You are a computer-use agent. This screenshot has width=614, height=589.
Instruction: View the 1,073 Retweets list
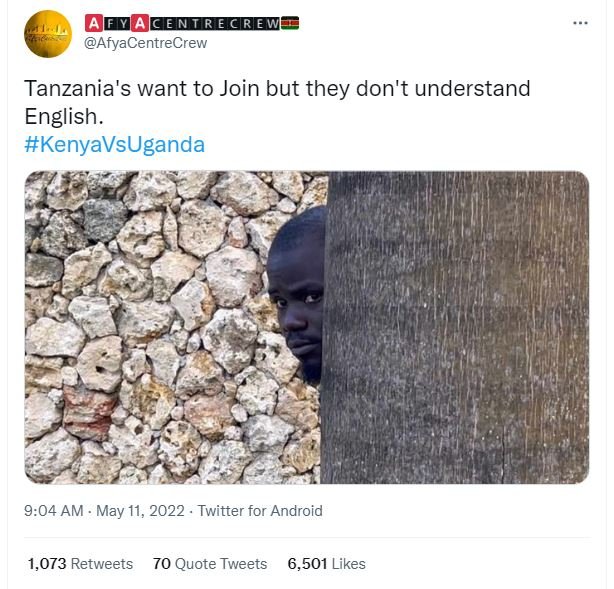80,564
